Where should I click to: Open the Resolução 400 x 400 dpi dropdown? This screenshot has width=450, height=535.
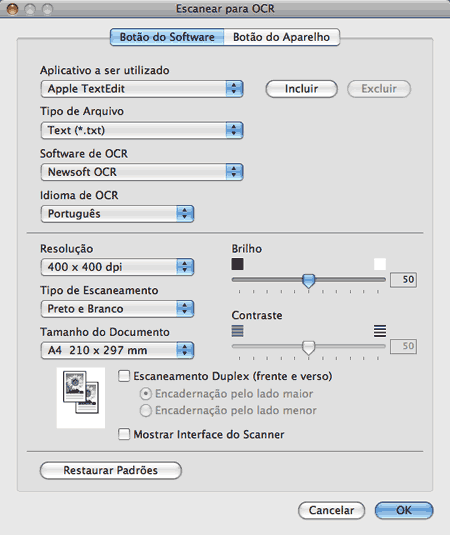pyautogui.click(x=117, y=267)
